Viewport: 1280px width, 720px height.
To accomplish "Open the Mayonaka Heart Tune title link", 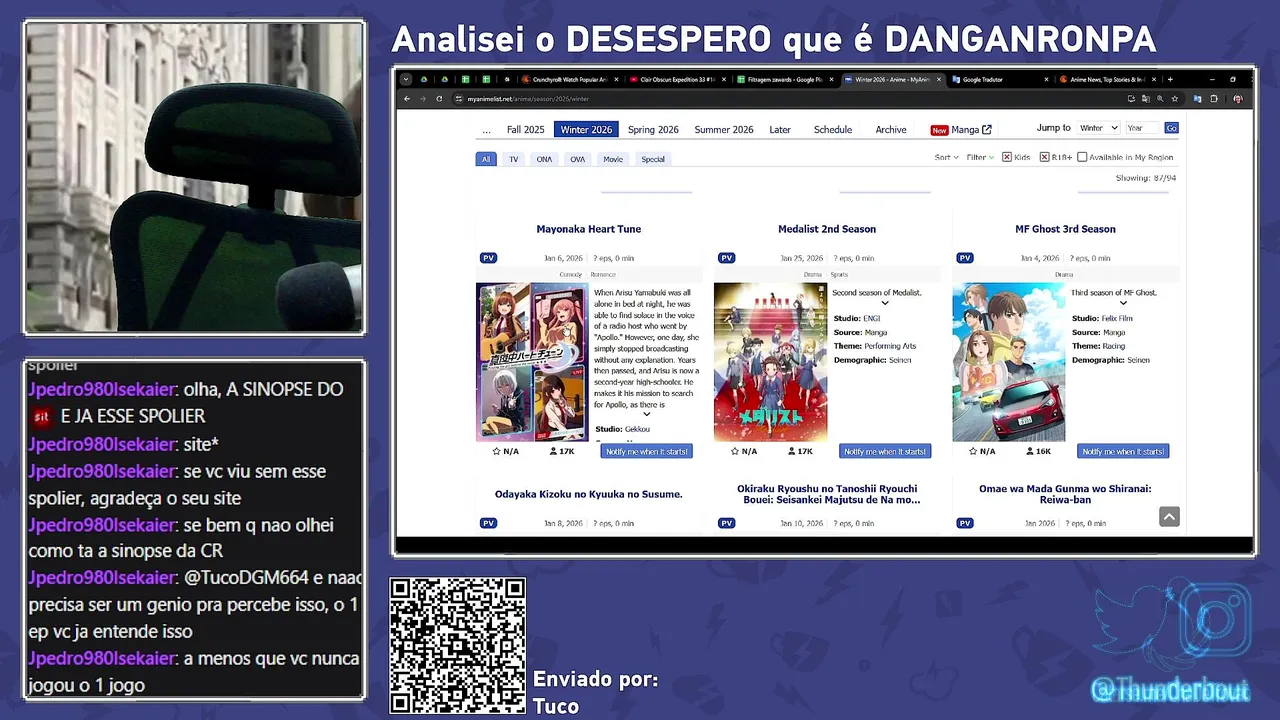I will coord(589,229).
